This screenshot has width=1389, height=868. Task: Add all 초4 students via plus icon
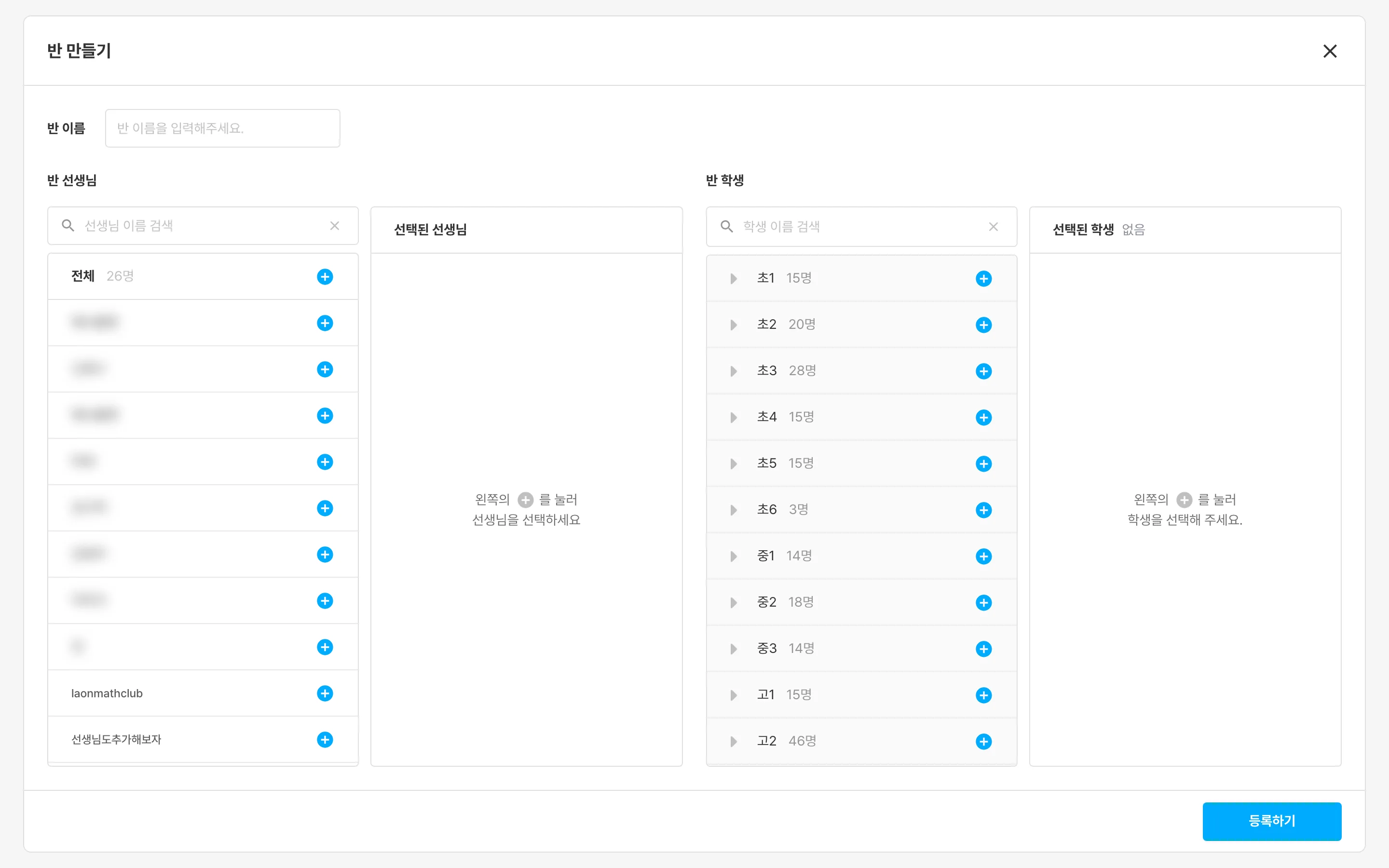click(984, 417)
